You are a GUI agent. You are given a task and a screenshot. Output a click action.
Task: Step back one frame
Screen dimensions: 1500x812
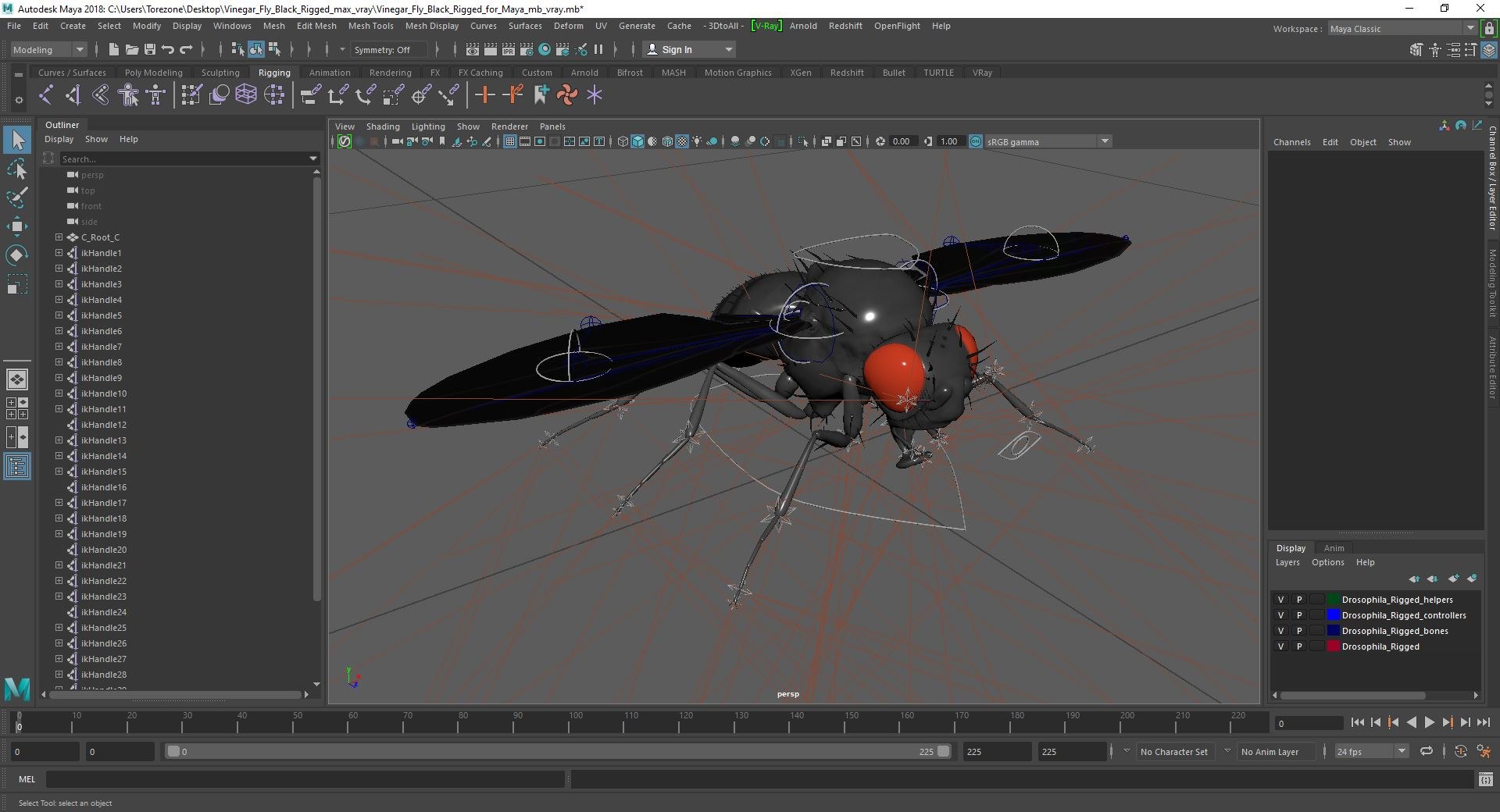tap(1376, 723)
